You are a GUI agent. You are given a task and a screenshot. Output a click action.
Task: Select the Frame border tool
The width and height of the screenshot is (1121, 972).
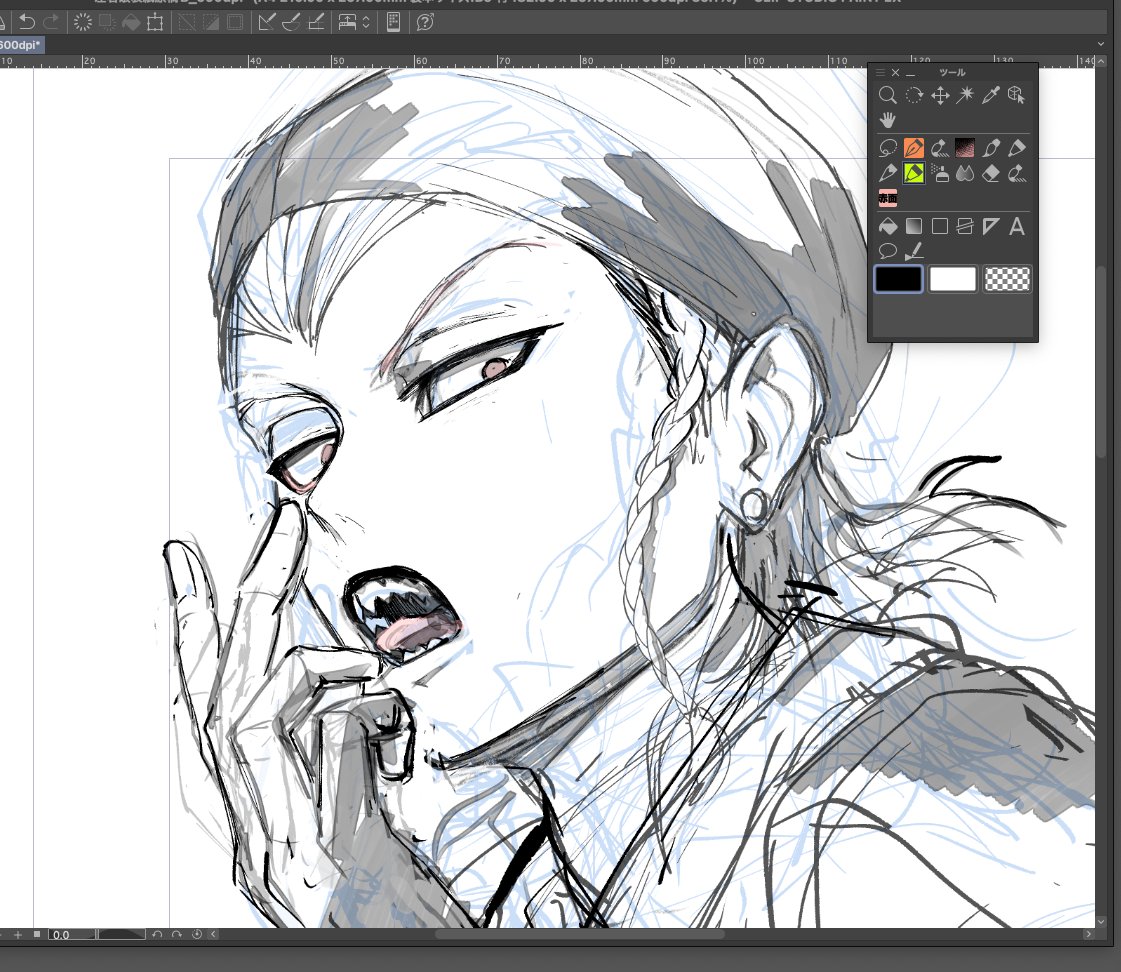(x=965, y=227)
